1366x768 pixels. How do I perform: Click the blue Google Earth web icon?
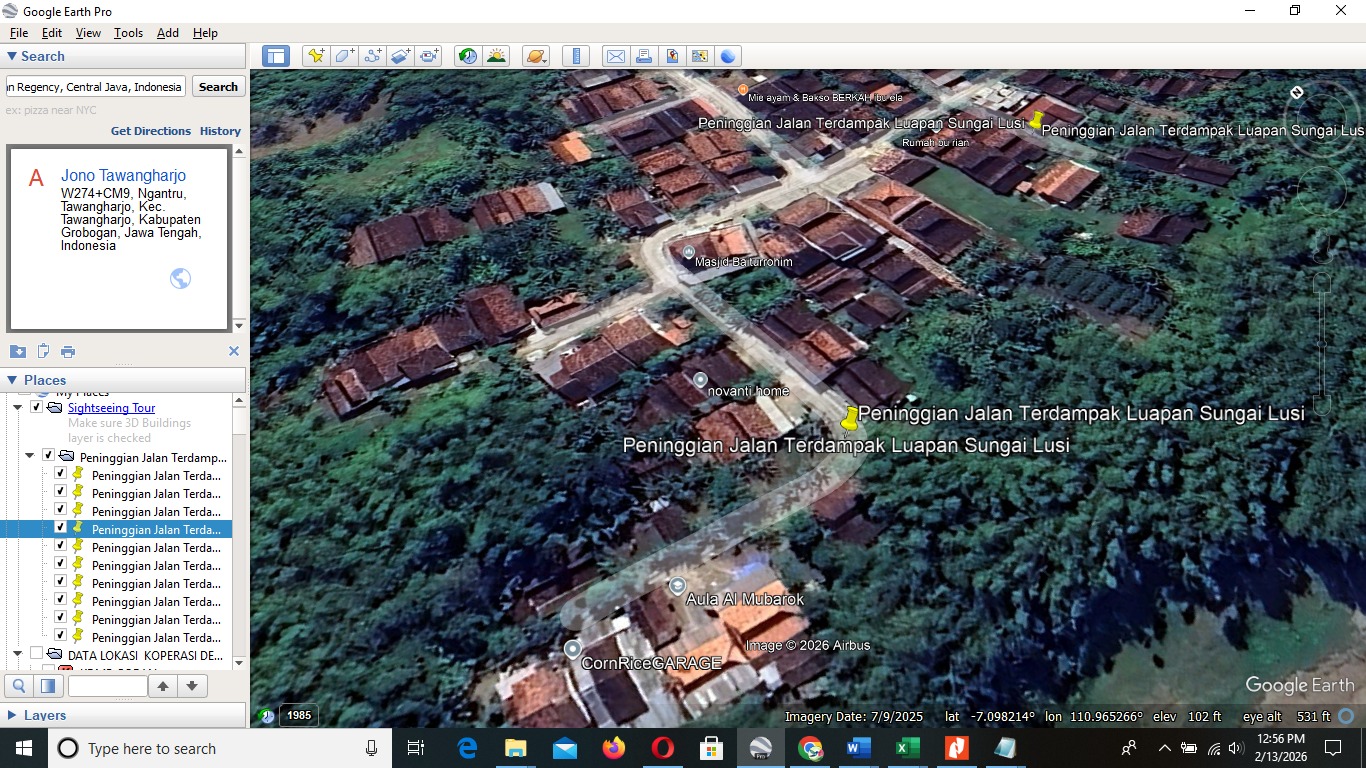point(728,56)
